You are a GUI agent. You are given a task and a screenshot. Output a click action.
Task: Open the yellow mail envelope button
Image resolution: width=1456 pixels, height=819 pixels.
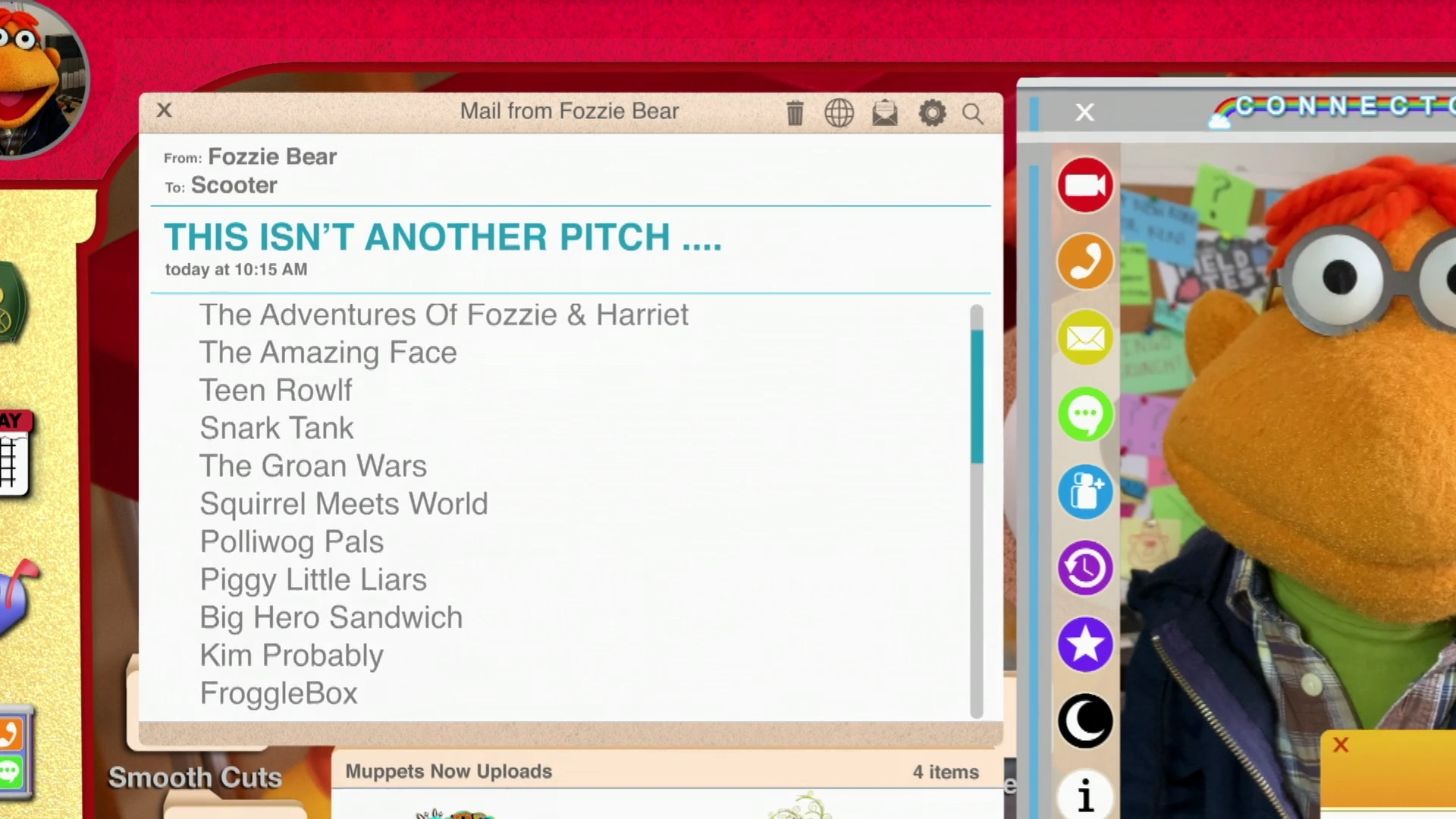click(1085, 338)
